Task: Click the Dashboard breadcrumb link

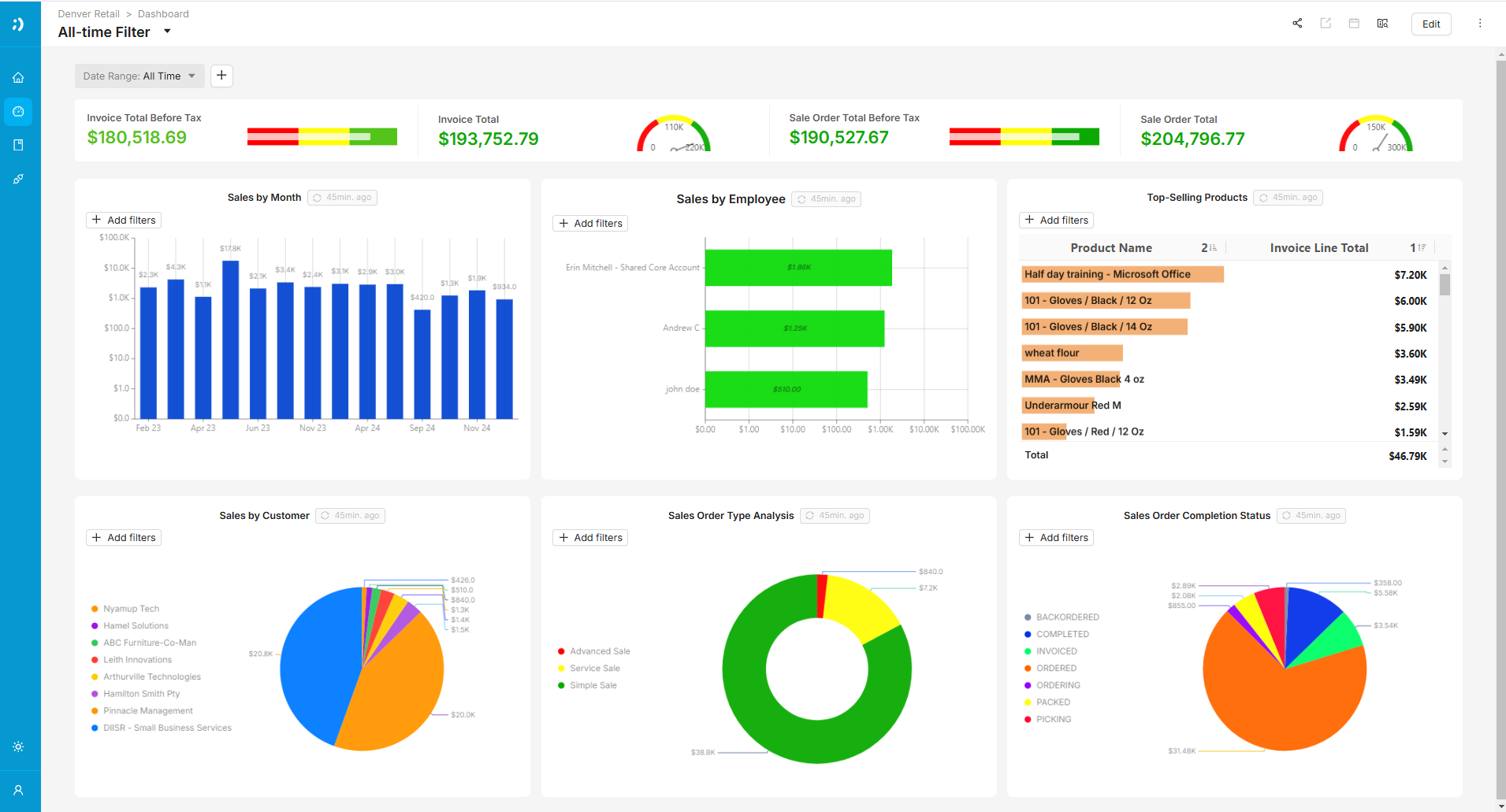Action: 163,14
